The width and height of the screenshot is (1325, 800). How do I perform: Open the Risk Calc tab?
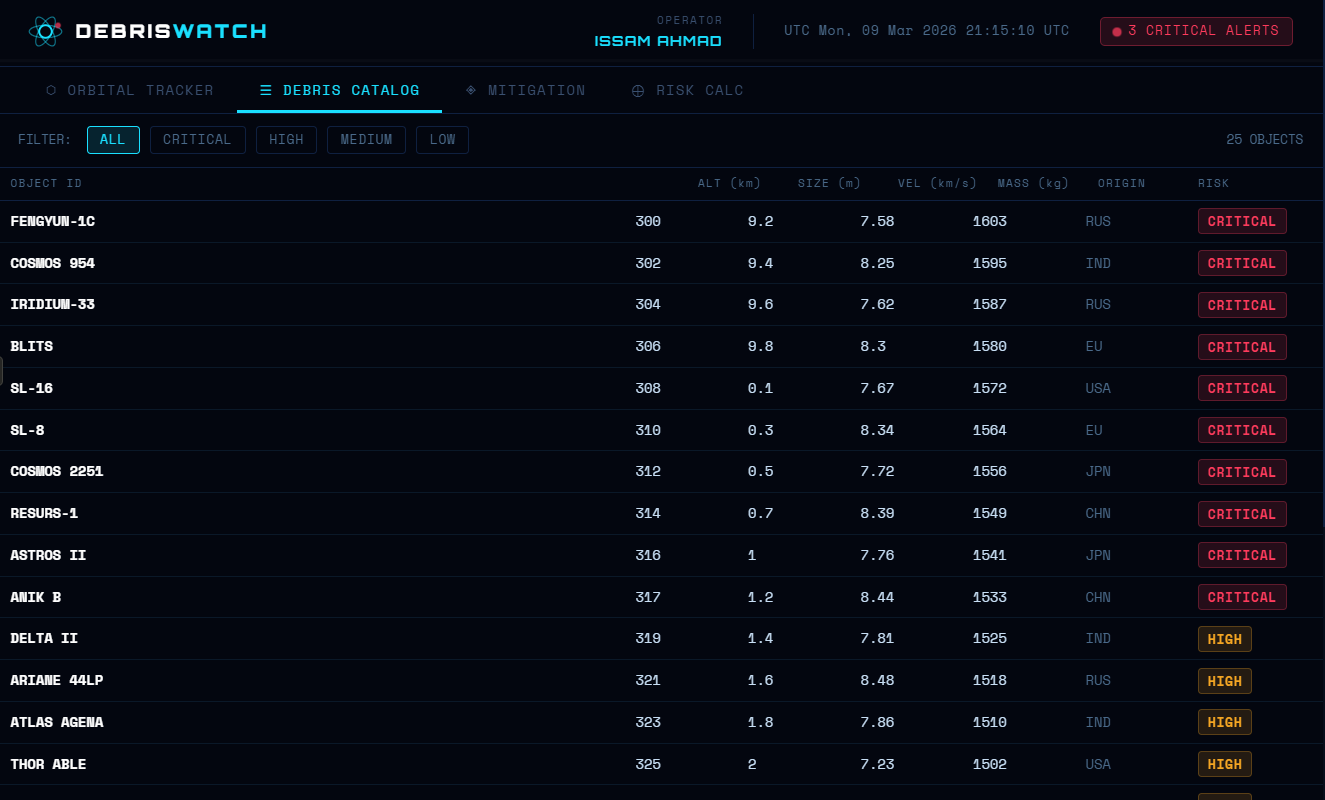pos(688,90)
